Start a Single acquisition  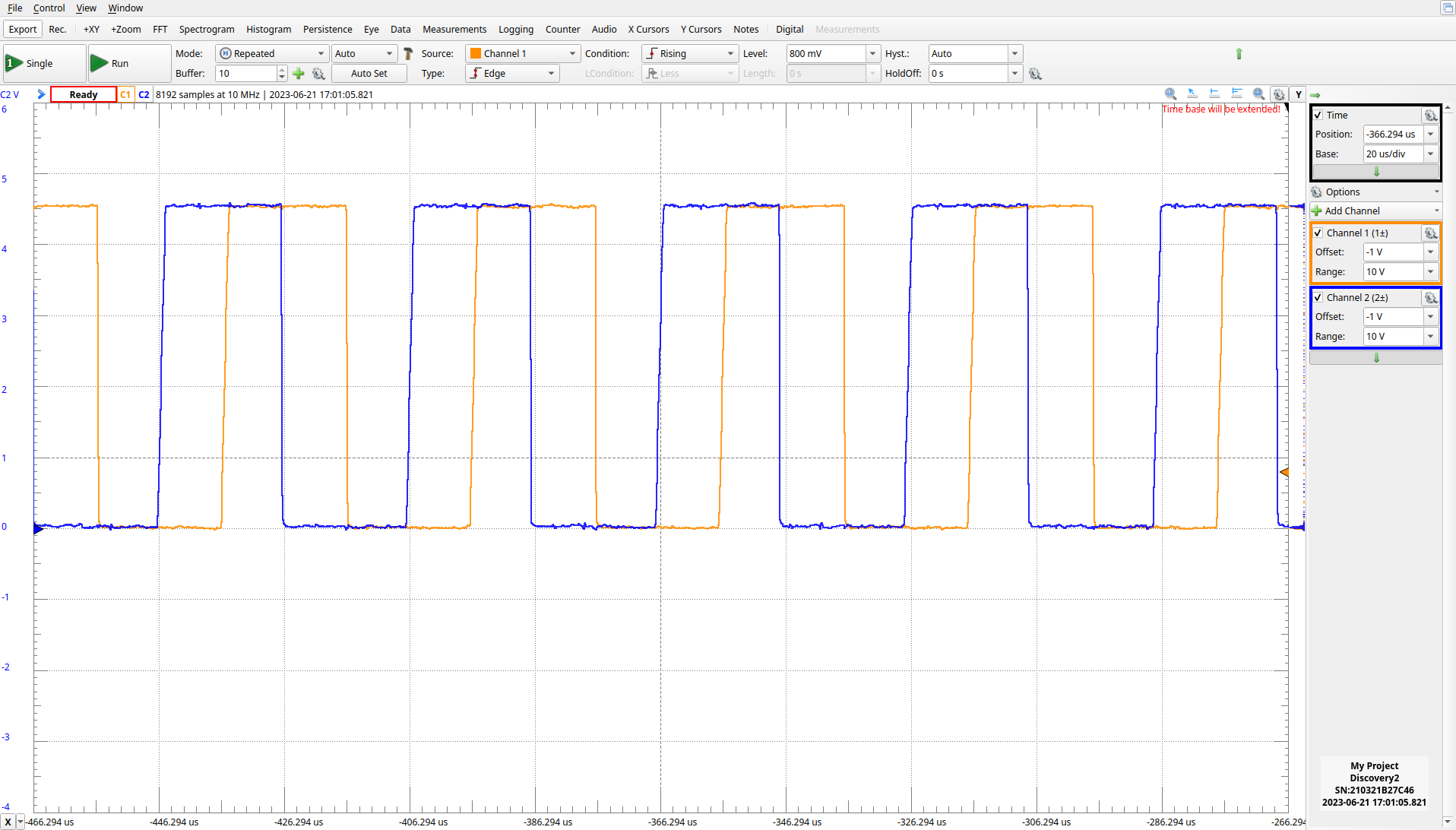[44, 63]
